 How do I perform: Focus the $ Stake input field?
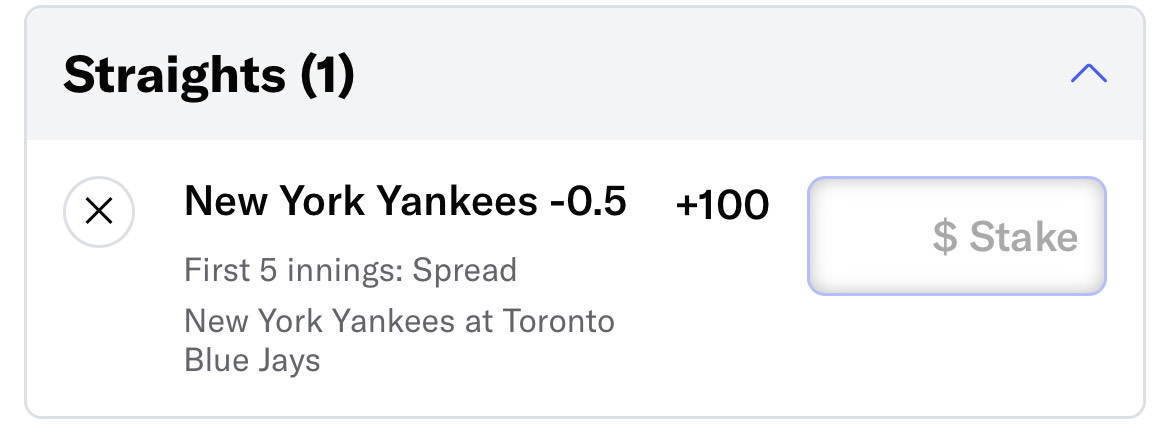click(957, 236)
